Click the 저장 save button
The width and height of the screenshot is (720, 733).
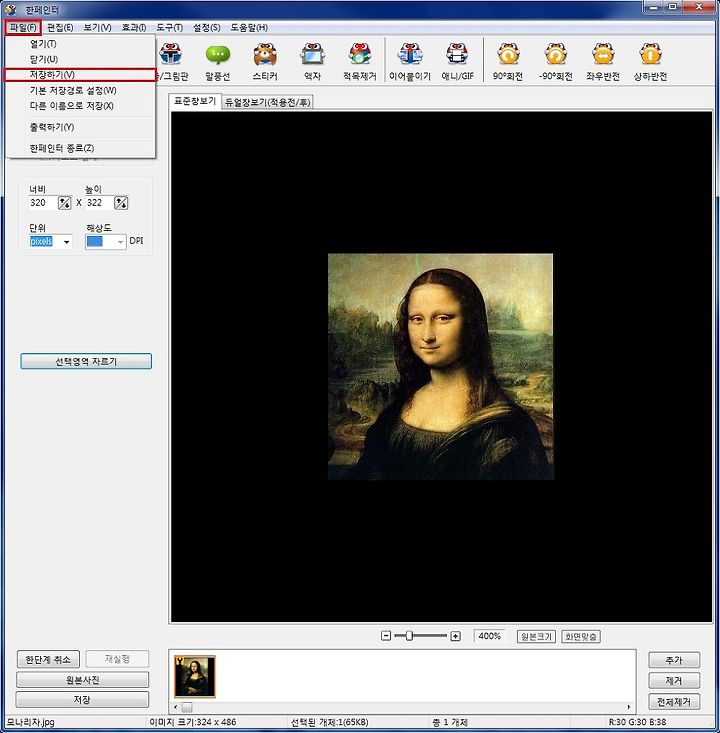pos(82,700)
